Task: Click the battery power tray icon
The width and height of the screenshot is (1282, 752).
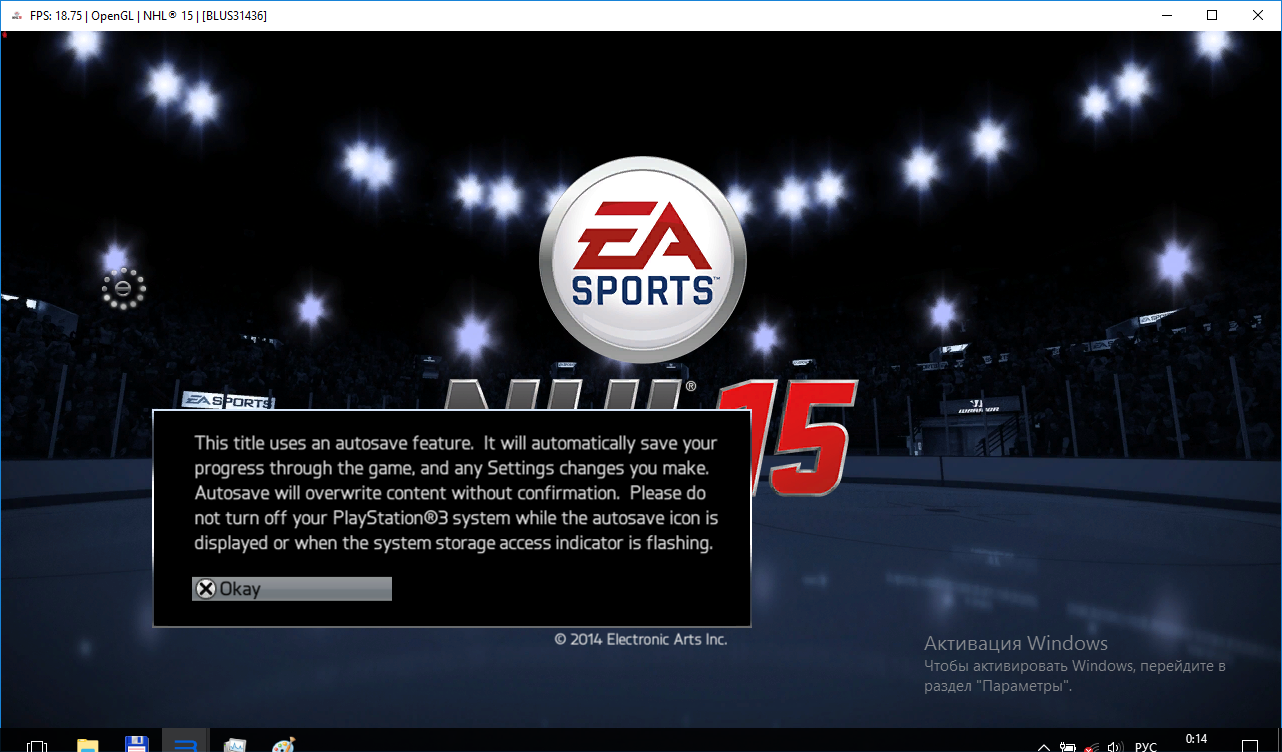Action: tap(1068, 746)
